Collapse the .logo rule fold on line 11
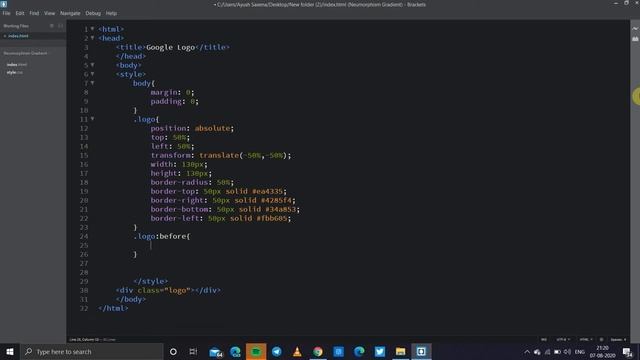Screen dimensions: 640x360 point(93,118)
